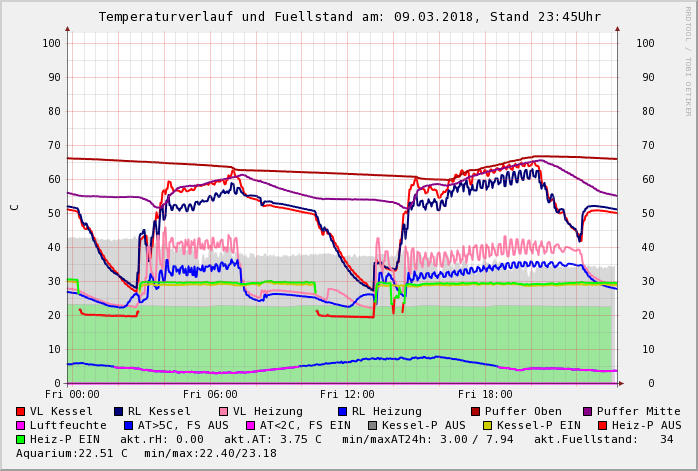The image size is (698, 471).
Task: Click the RRDTOOL / TOBI OETIKER watermark
Action: pyautogui.click(x=687, y=60)
